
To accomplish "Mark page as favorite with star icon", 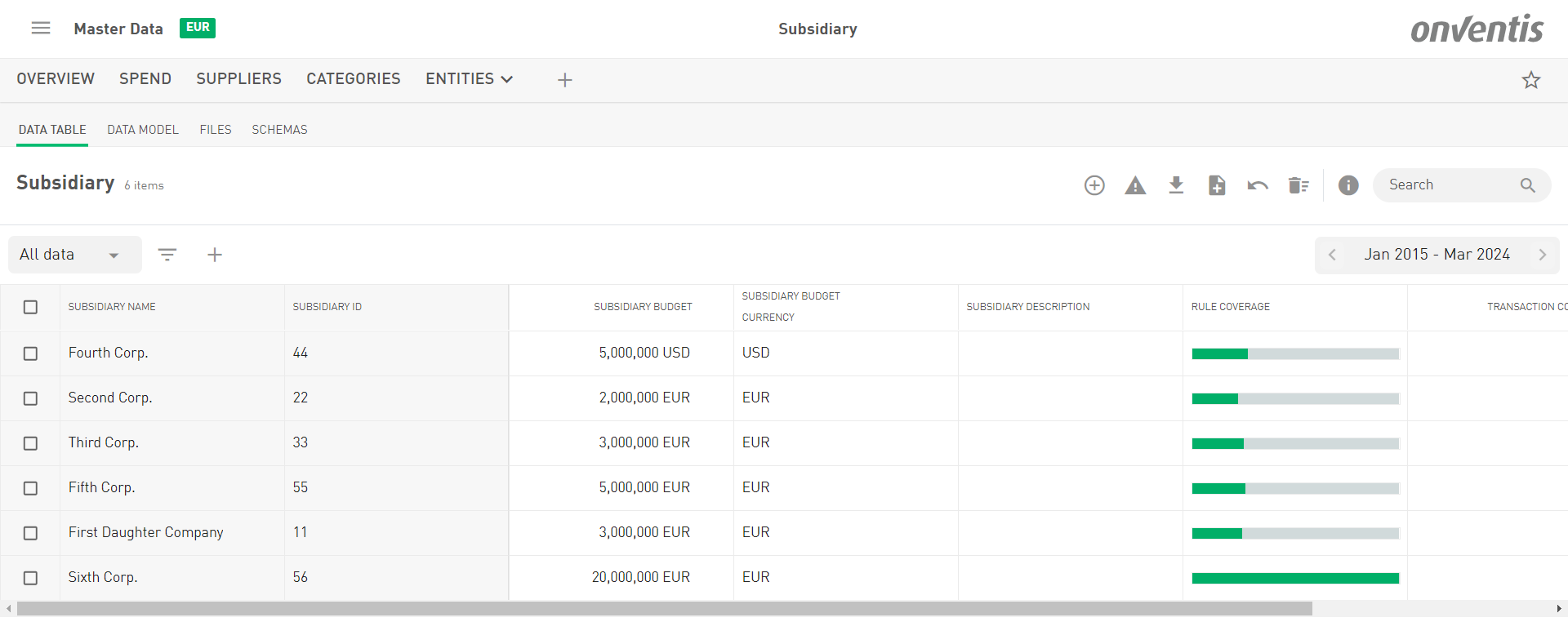I will 1531,80.
